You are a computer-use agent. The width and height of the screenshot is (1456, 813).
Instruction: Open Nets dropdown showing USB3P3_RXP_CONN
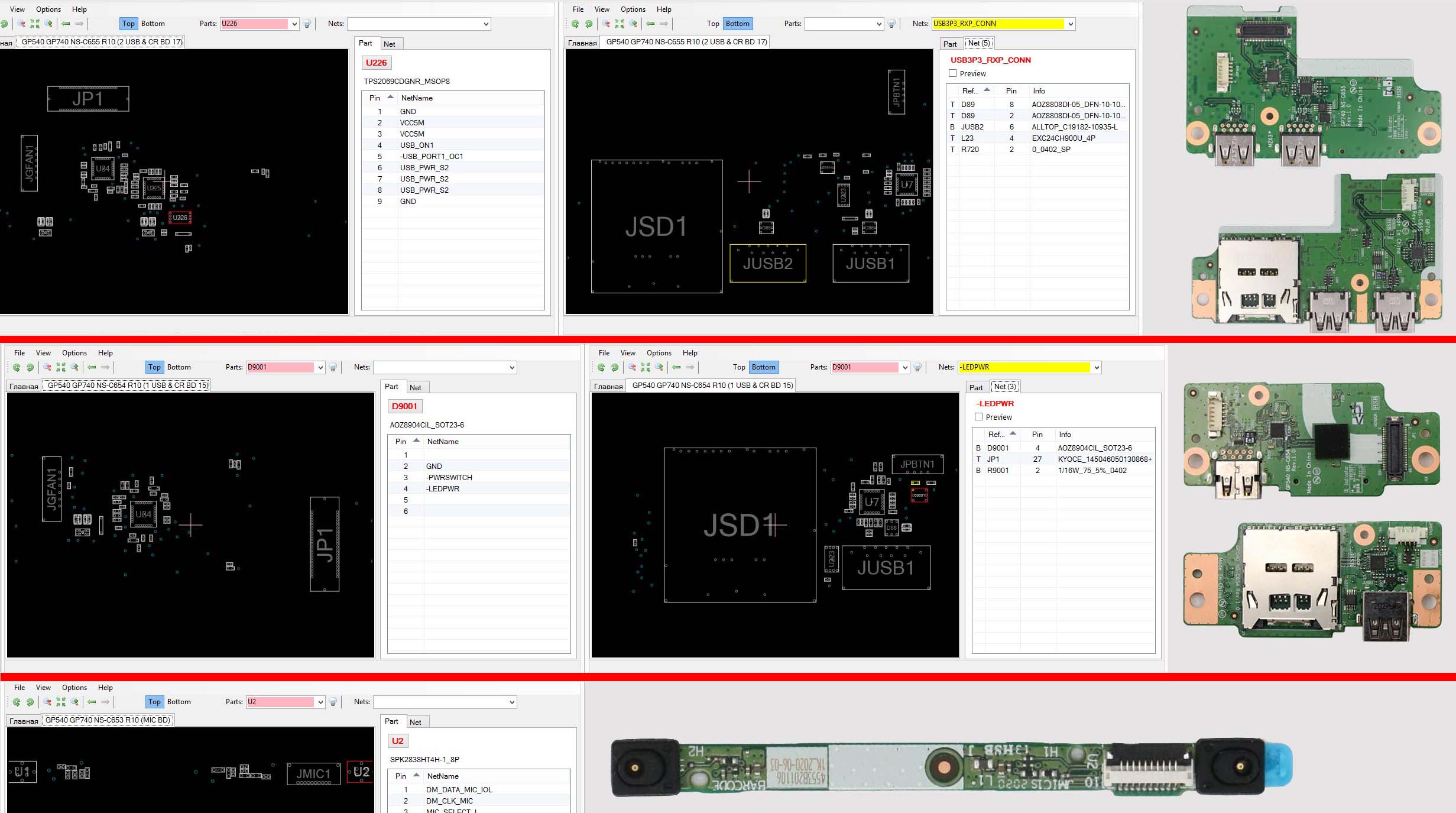pos(1071,24)
